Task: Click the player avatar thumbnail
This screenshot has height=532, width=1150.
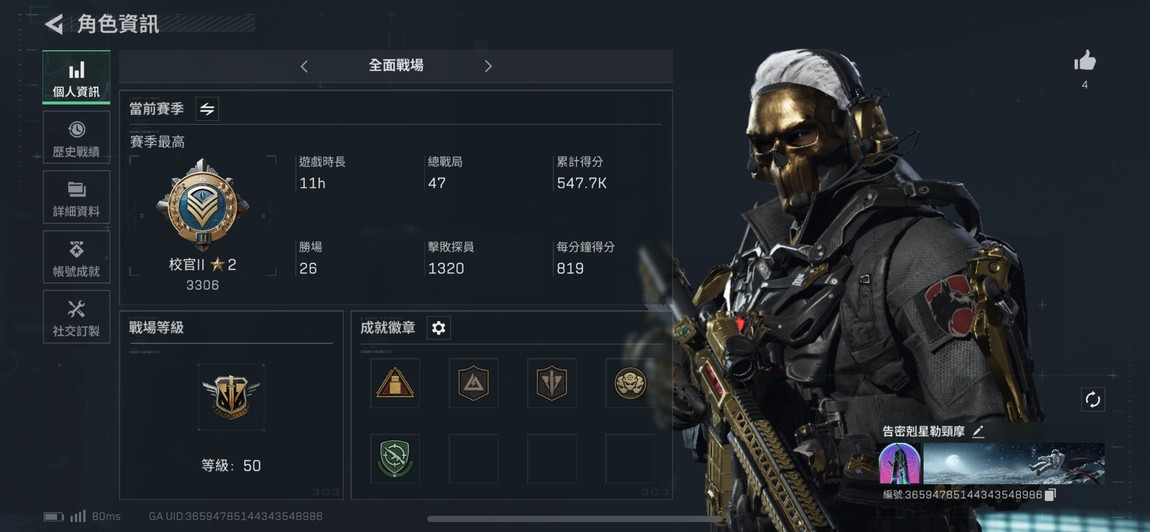Action: (900, 464)
